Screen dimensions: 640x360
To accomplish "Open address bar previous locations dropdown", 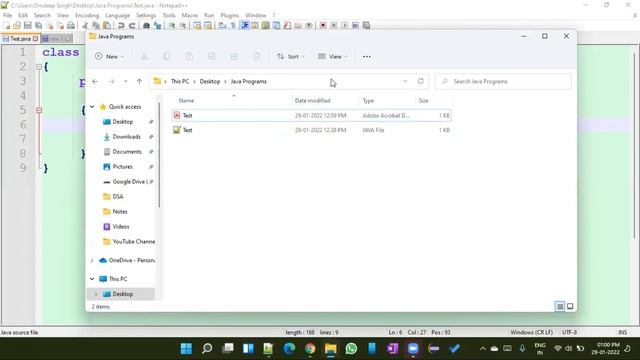I will [x=405, y=81].
